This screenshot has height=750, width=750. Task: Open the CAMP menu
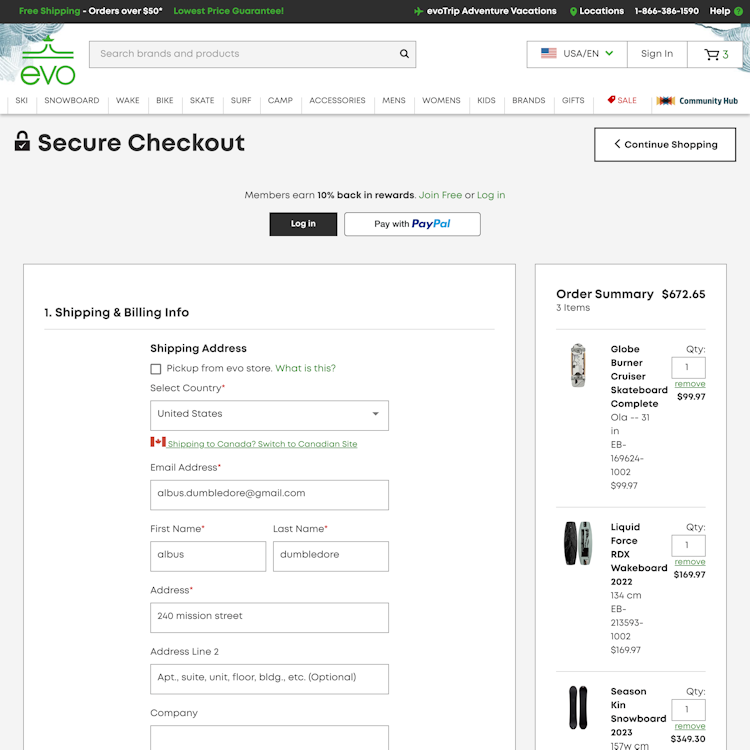coord(280,100)
